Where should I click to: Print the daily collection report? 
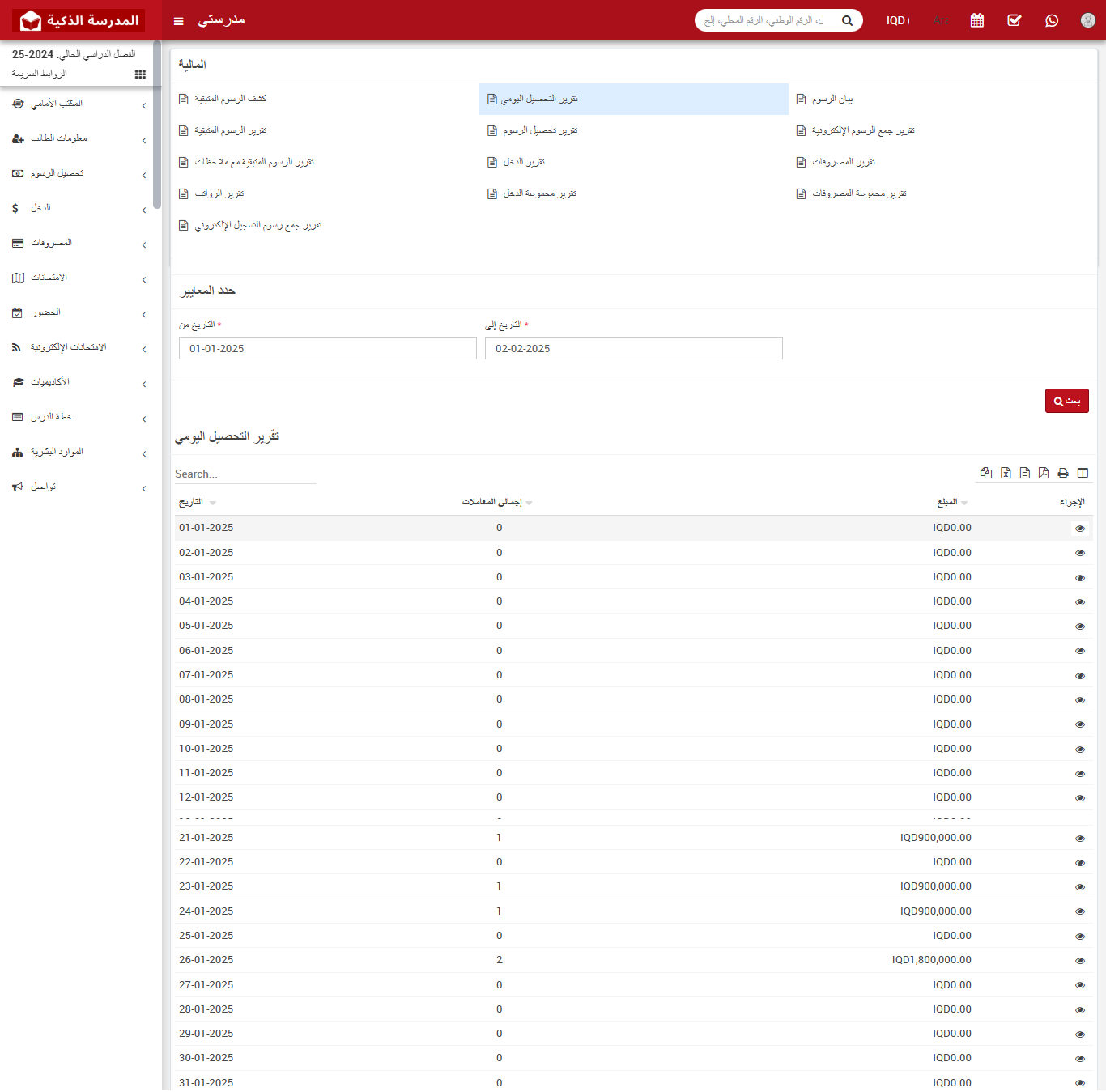point(1063,474)
